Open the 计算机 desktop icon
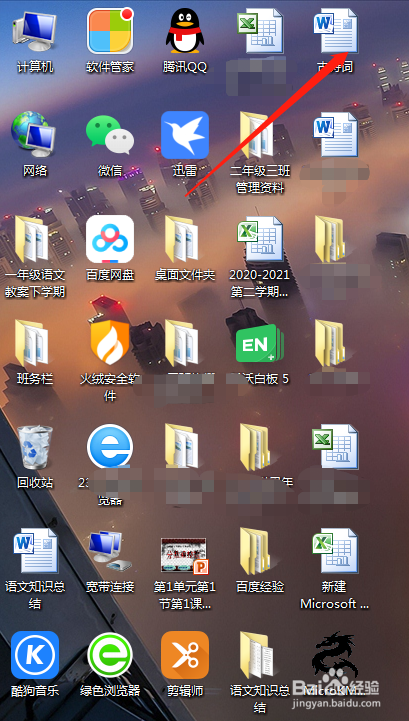409x721 pixels. click(x=35, y=32)
